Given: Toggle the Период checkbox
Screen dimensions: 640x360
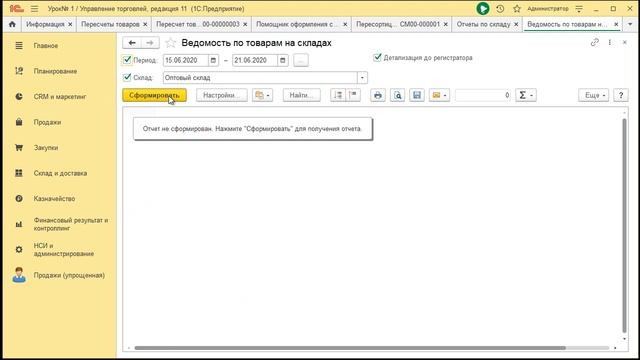Looking at the screenshot, I should (x=127, y=60).
